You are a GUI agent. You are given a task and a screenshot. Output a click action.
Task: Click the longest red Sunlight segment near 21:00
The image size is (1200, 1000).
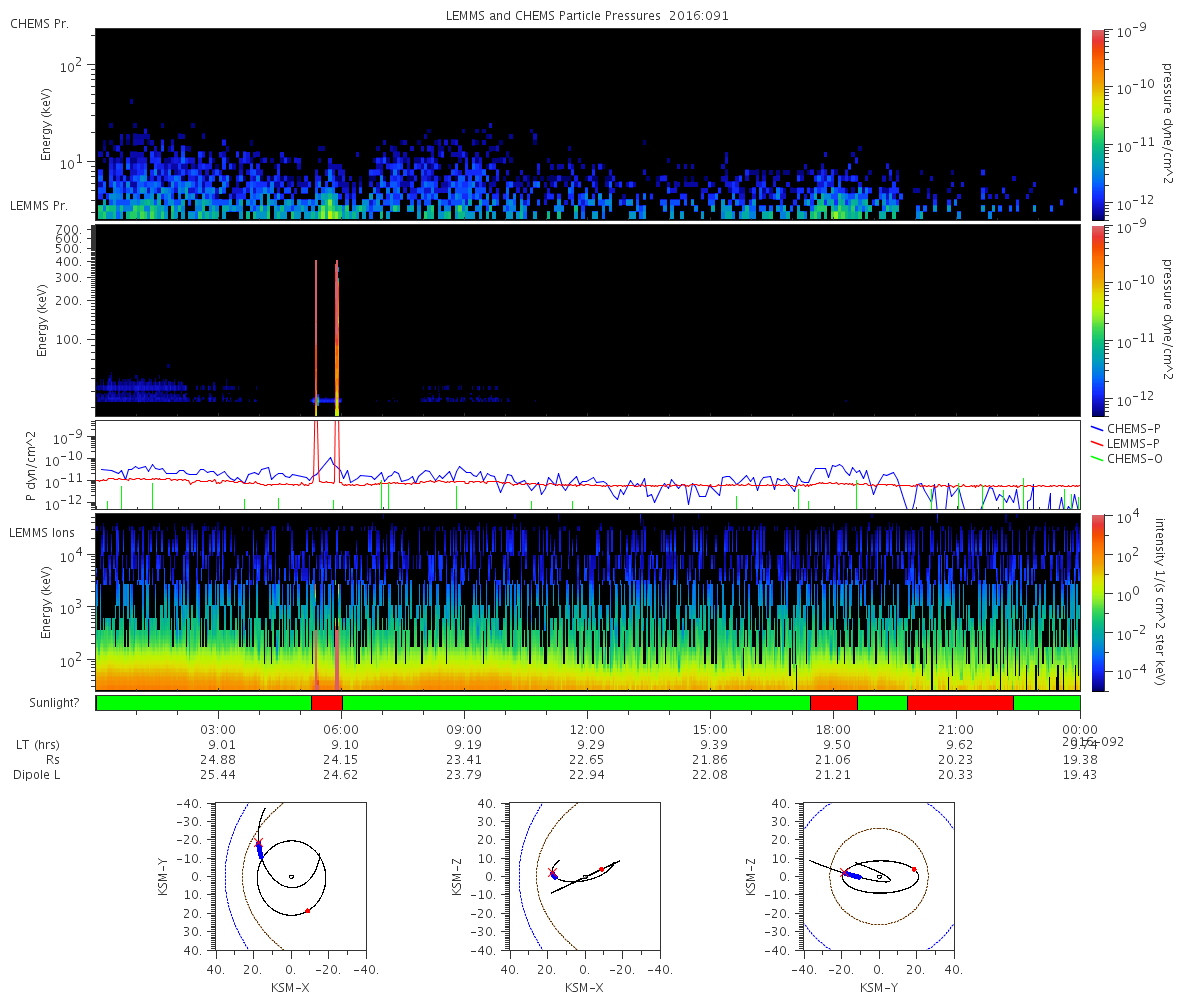pyautogui.click(x=960, y=702)
